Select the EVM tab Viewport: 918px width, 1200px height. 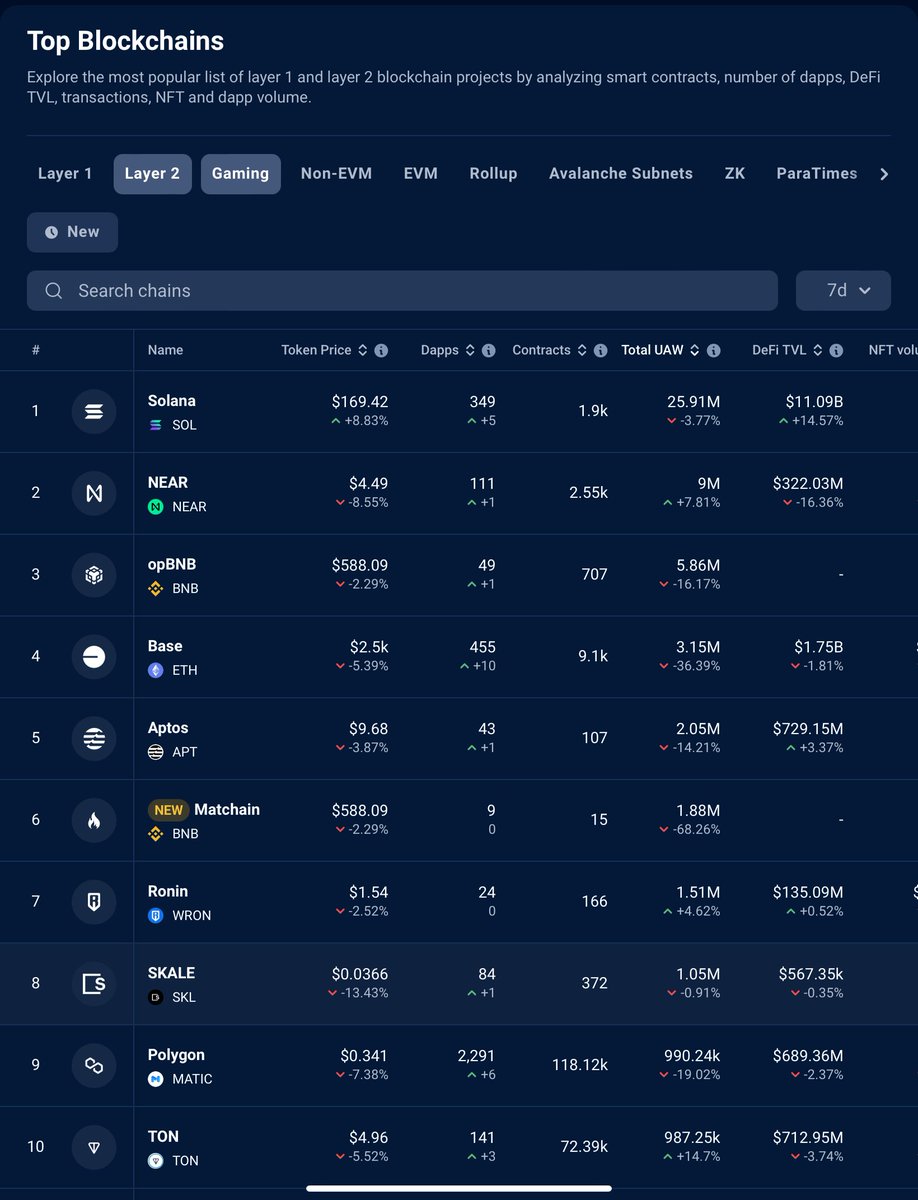[x=421, y=174]
